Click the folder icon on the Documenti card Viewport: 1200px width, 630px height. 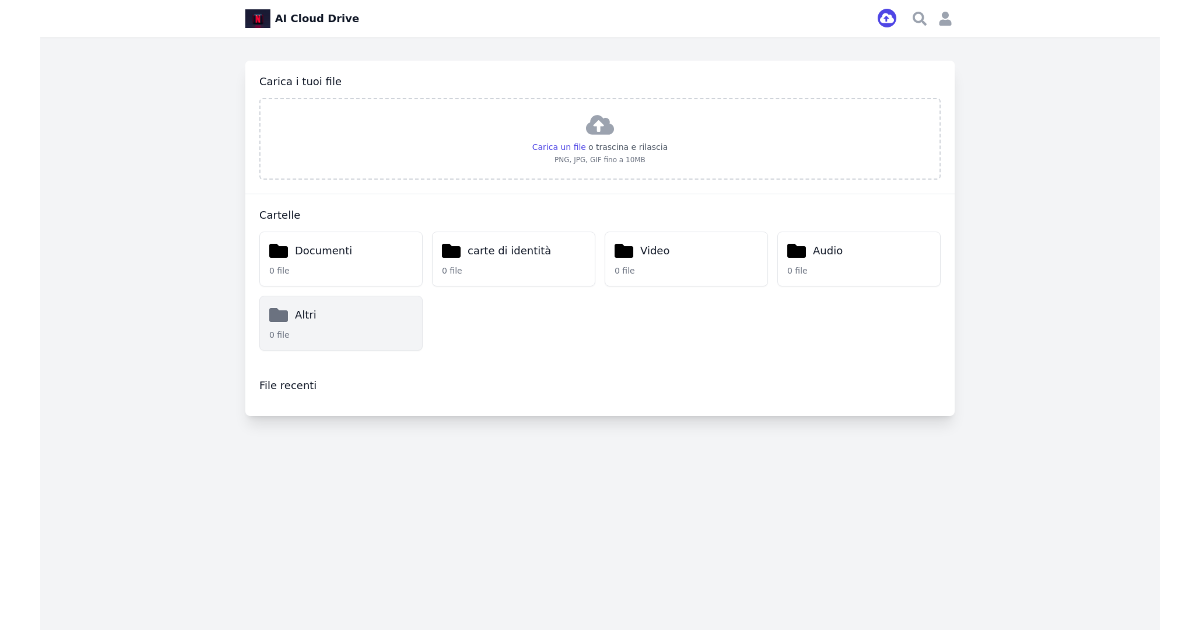point(280,250)
